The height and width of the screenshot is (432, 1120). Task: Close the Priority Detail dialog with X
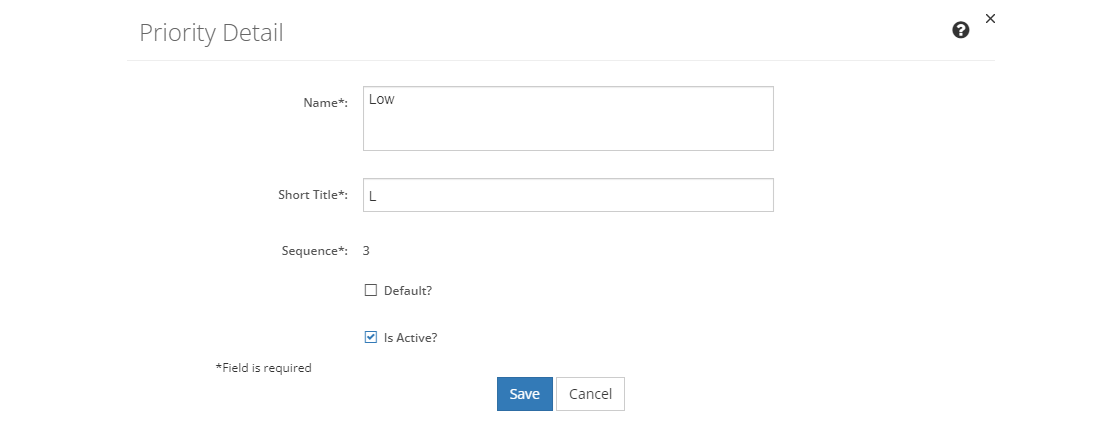coord(990,19)
